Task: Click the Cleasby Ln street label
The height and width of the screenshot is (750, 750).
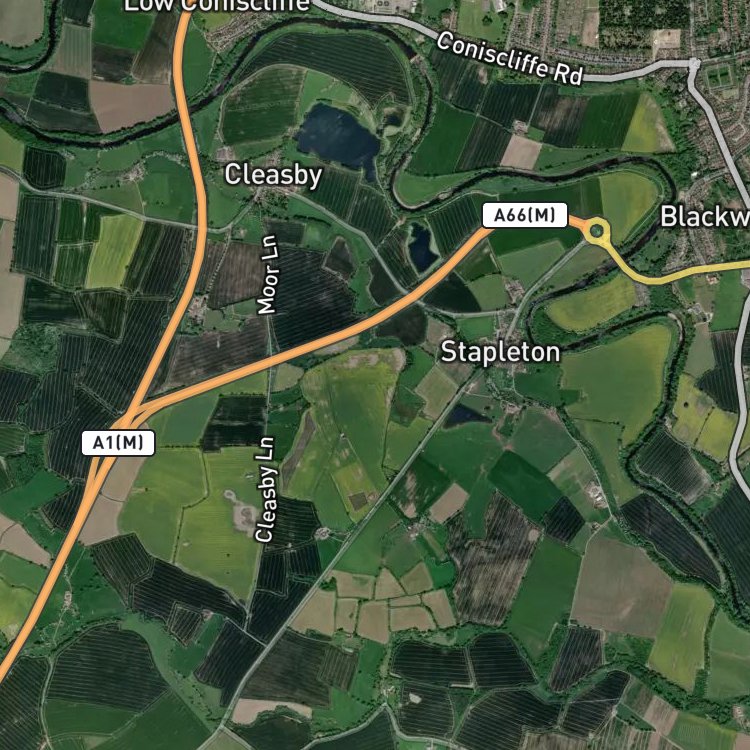Action: (x=265, y=490)
